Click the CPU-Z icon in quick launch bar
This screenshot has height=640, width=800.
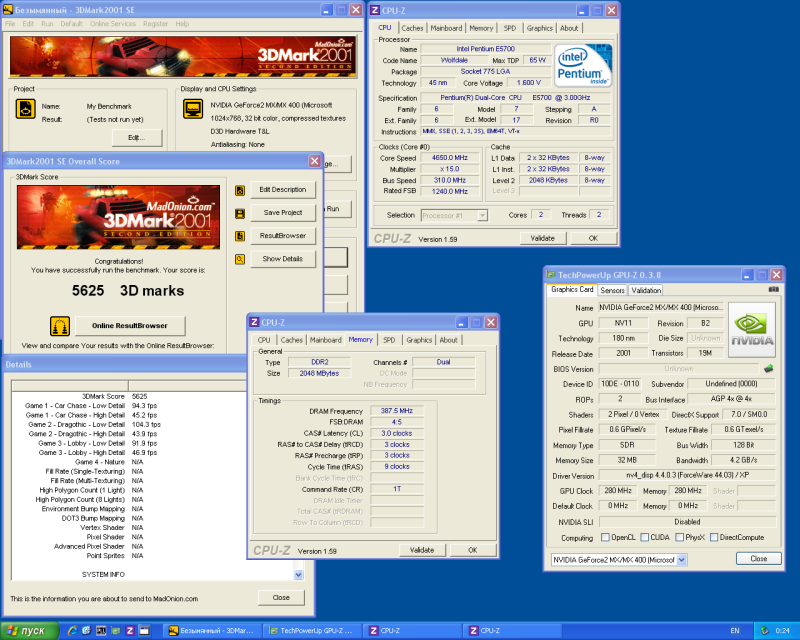(130, 631)
